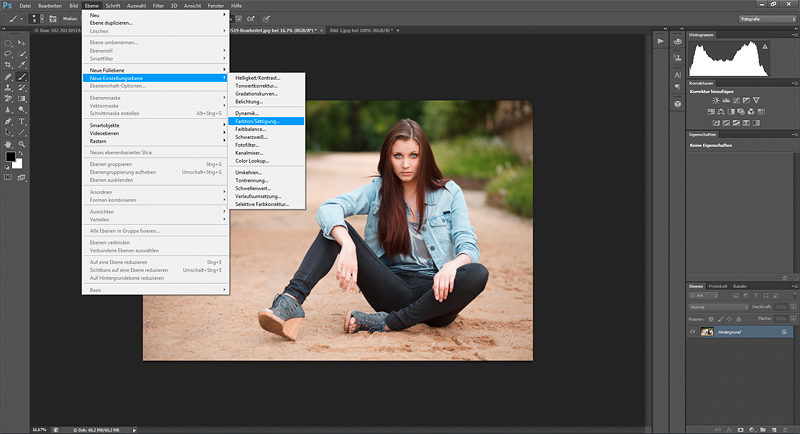Open the layer filter type Art dropdown
This screenshot has width=800, height=434.
click(703, 296)
